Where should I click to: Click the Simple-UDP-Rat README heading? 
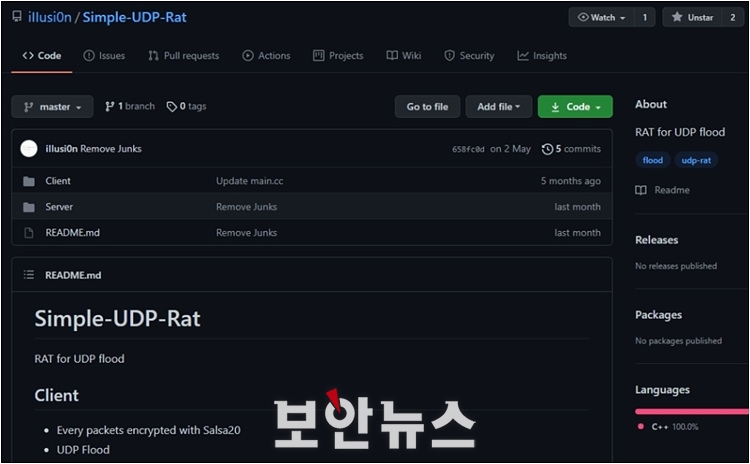[x=117, y=319]
